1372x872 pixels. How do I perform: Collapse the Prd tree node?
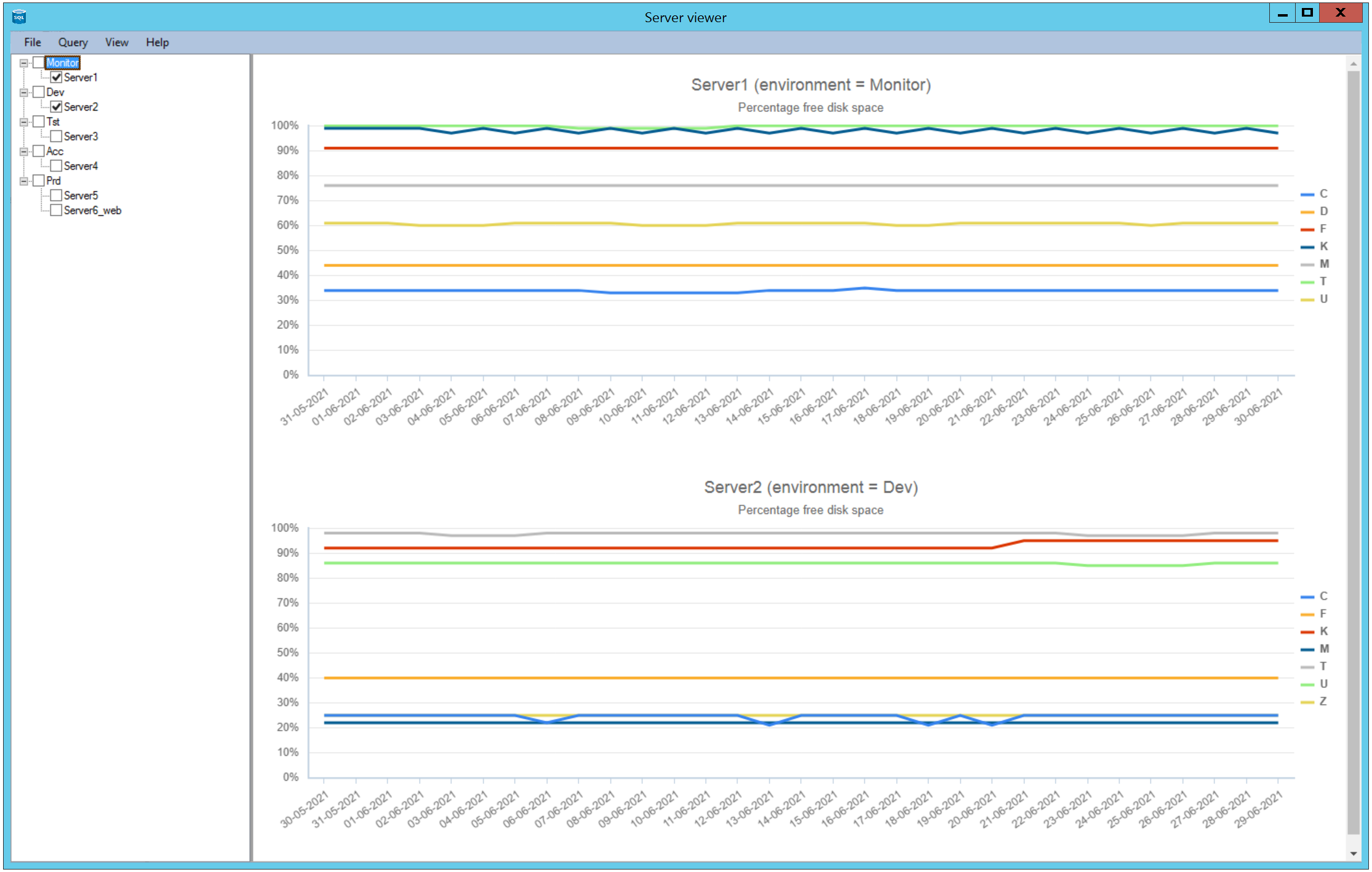point(24,181)
